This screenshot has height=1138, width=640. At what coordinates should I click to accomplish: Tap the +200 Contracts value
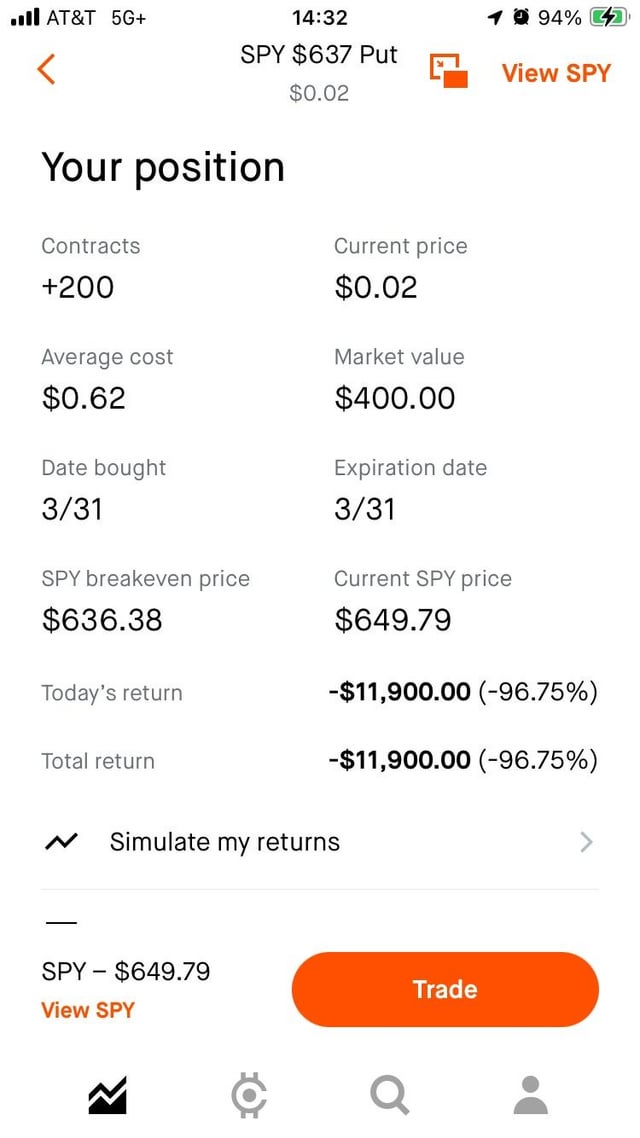point(77,287)
